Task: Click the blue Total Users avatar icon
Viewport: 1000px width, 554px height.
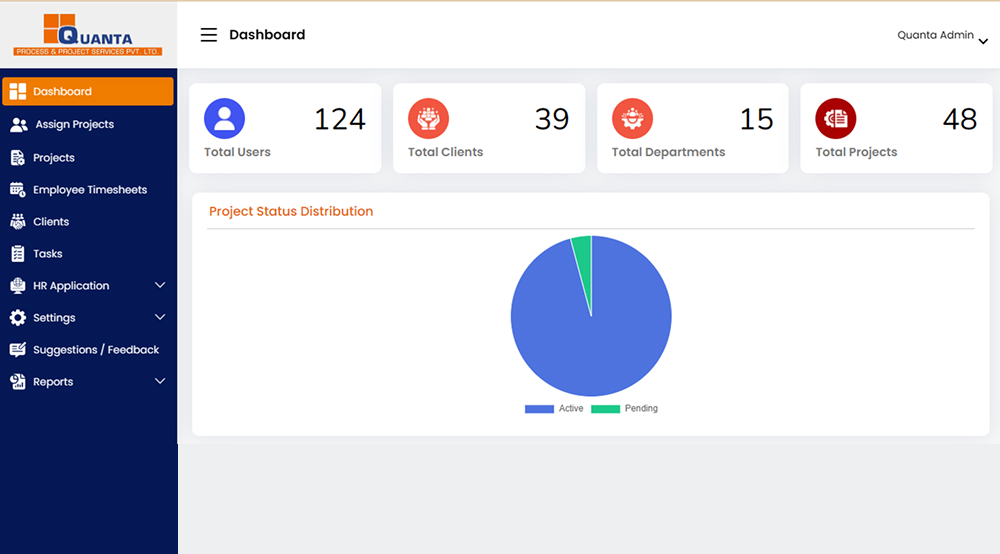Action: (224, 119)
